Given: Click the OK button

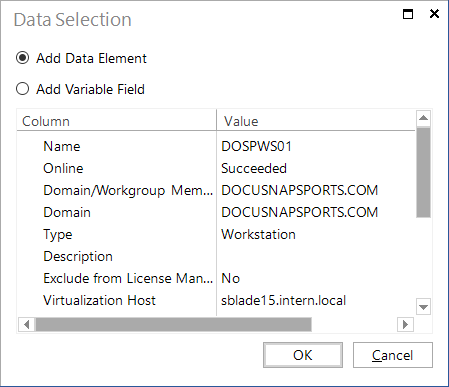Looking at the screenshot, I should point(303,355).
